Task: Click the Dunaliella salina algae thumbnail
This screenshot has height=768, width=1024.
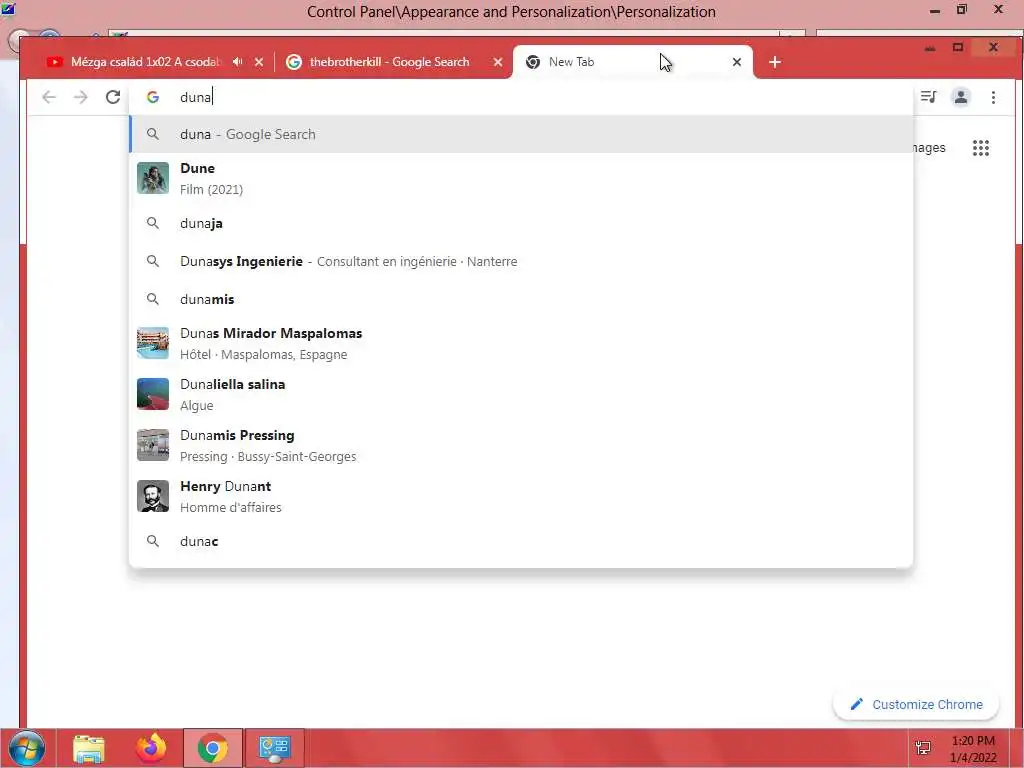Action: [x=153, y=394]
